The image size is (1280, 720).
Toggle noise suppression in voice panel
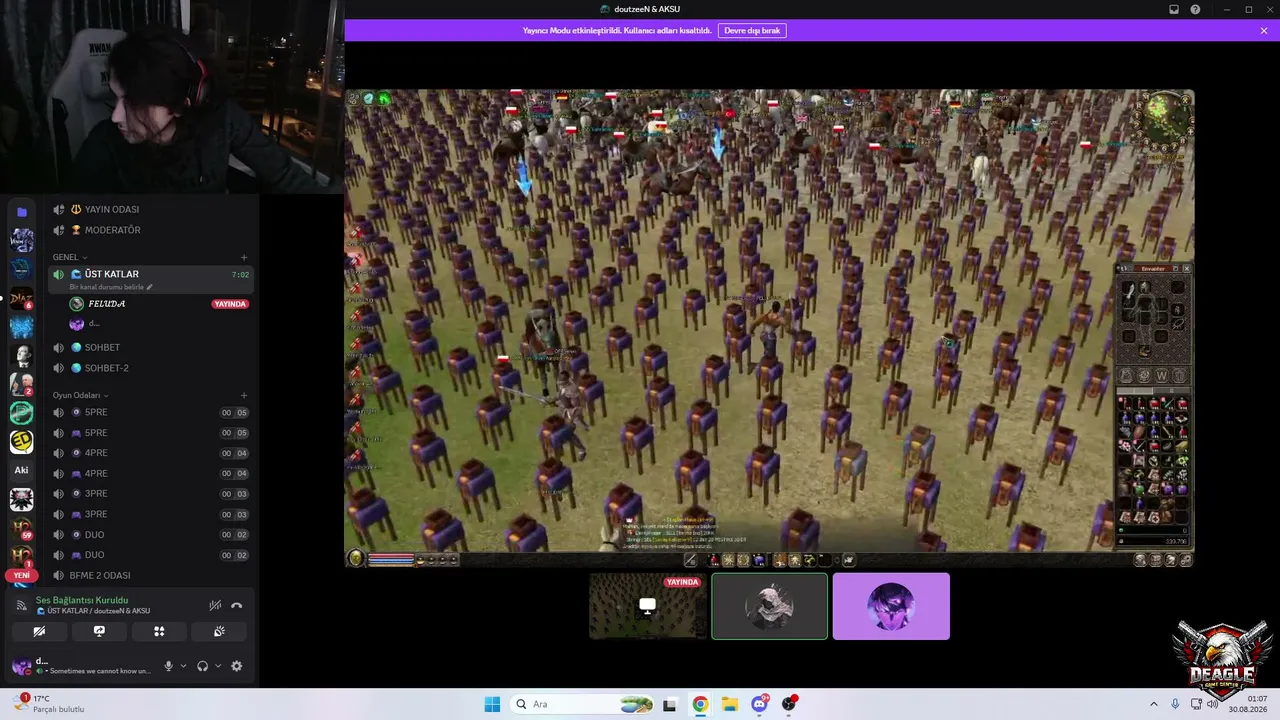tap(215, 605)
